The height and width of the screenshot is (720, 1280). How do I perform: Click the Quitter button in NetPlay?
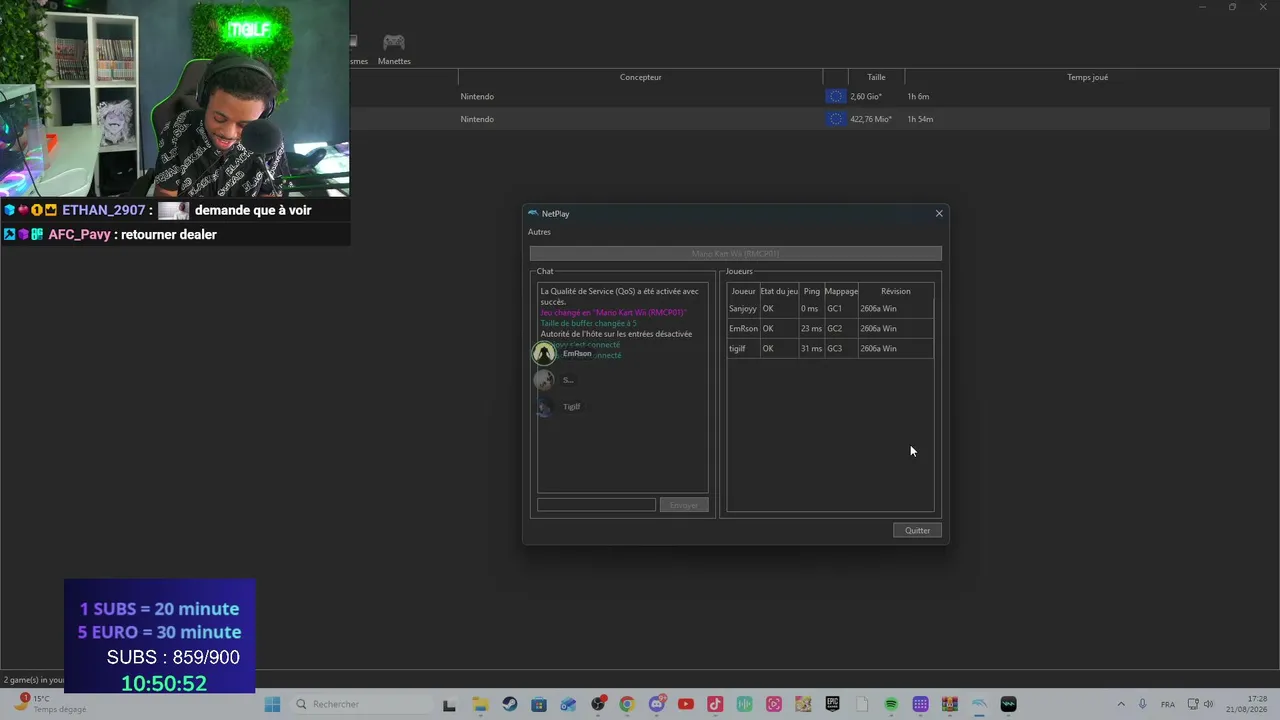coord(917,530)
